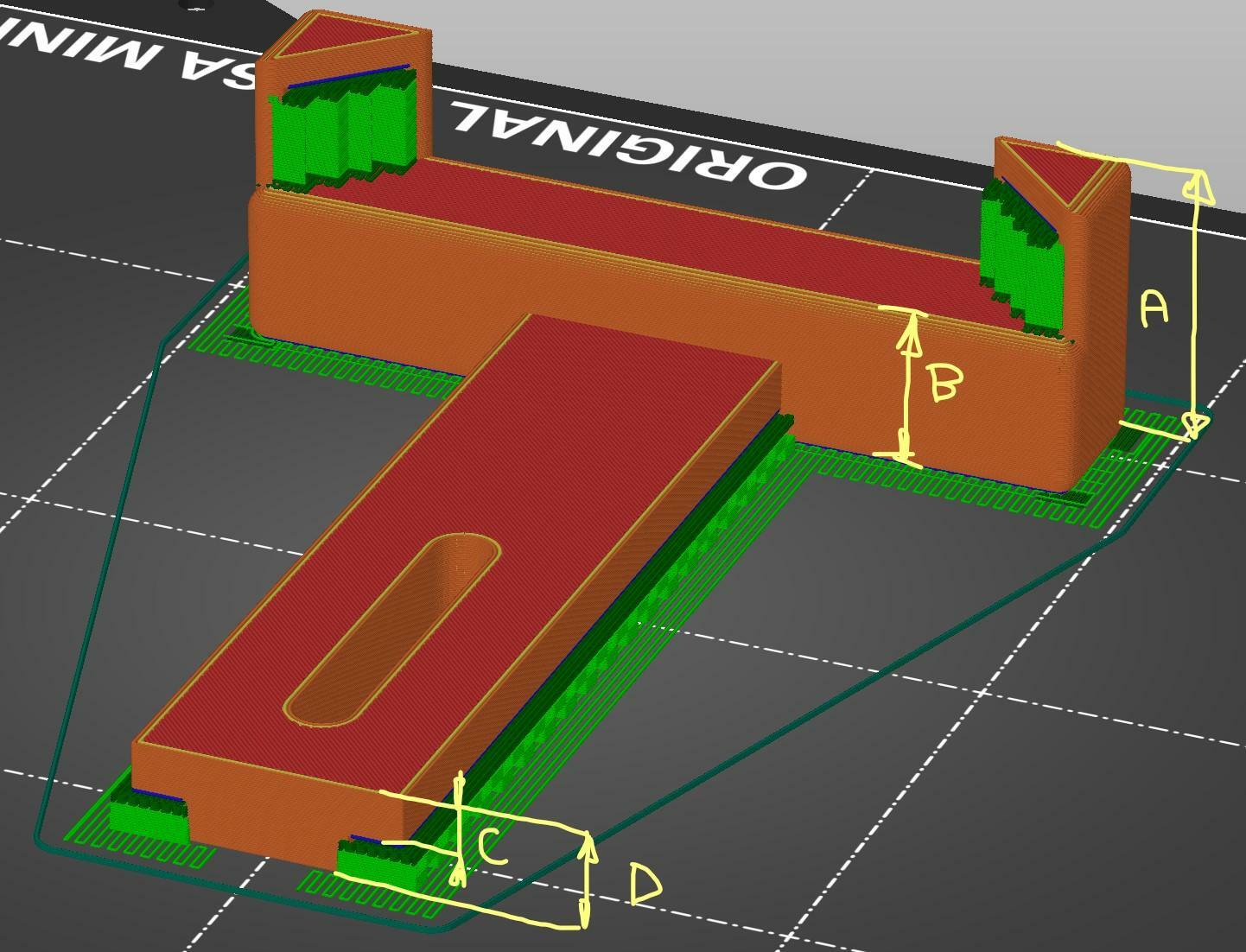Click the handwritten letter D annotation
Image resolution: width=1246 pixels, height=952 pixels.
(x=645, y=885)
